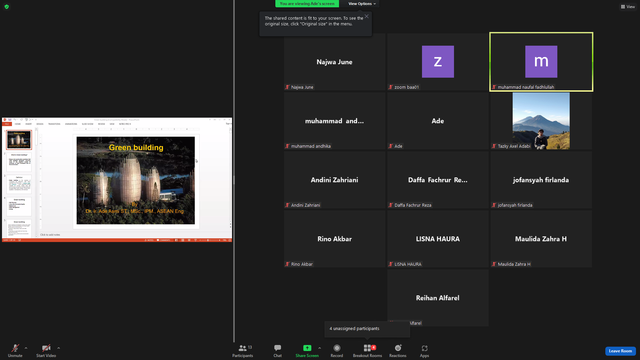The width and height of the screenshot is (640, 360).
Task: Expand audio options arrow beside Unmute
Action: [26, 348]
